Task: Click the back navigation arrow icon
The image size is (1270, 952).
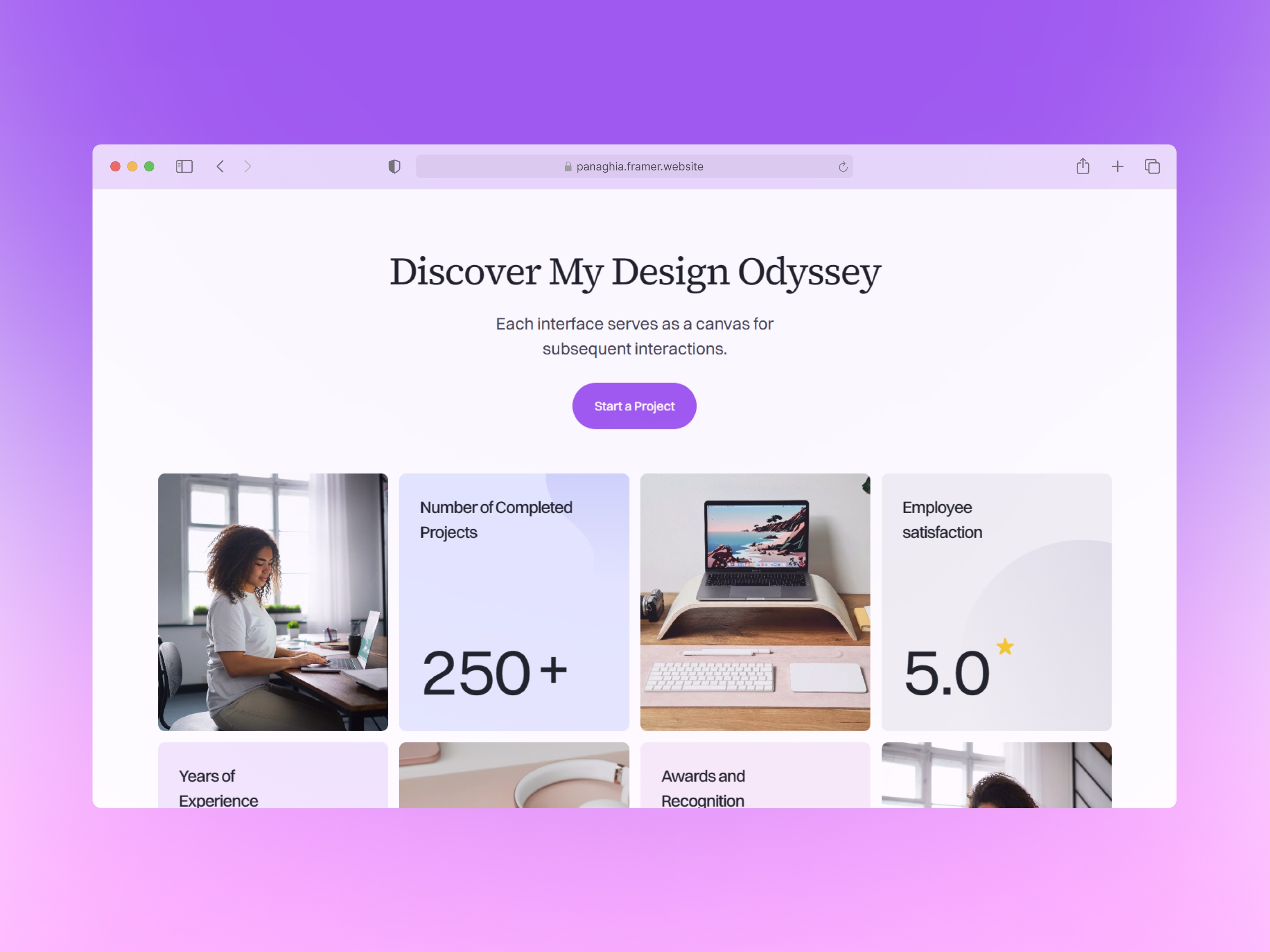Action: point(221,167)
